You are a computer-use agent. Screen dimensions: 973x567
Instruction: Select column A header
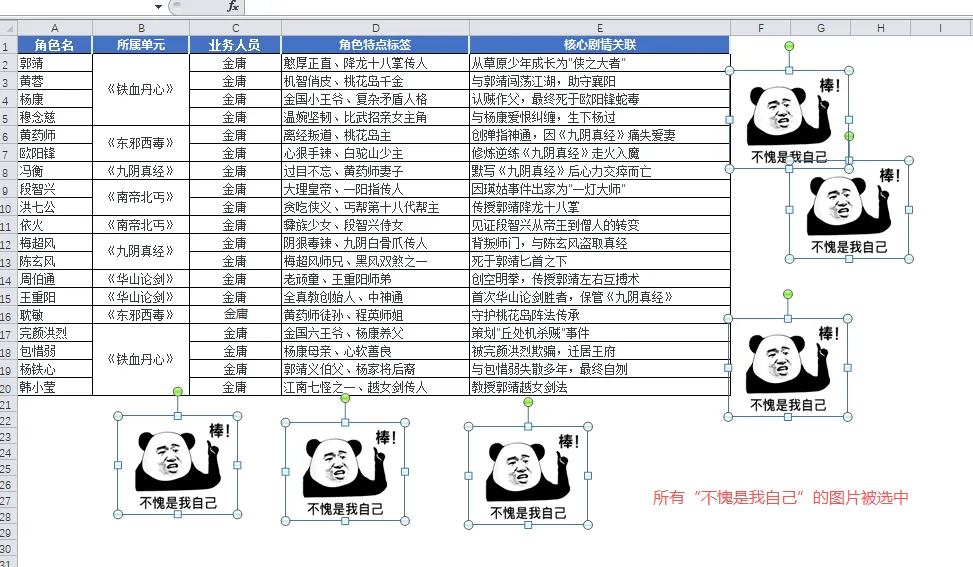(55, 28)
